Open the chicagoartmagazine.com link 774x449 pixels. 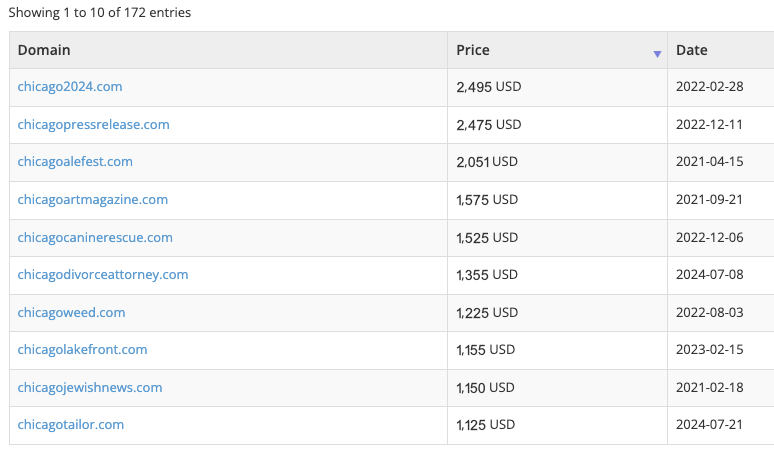92,200
